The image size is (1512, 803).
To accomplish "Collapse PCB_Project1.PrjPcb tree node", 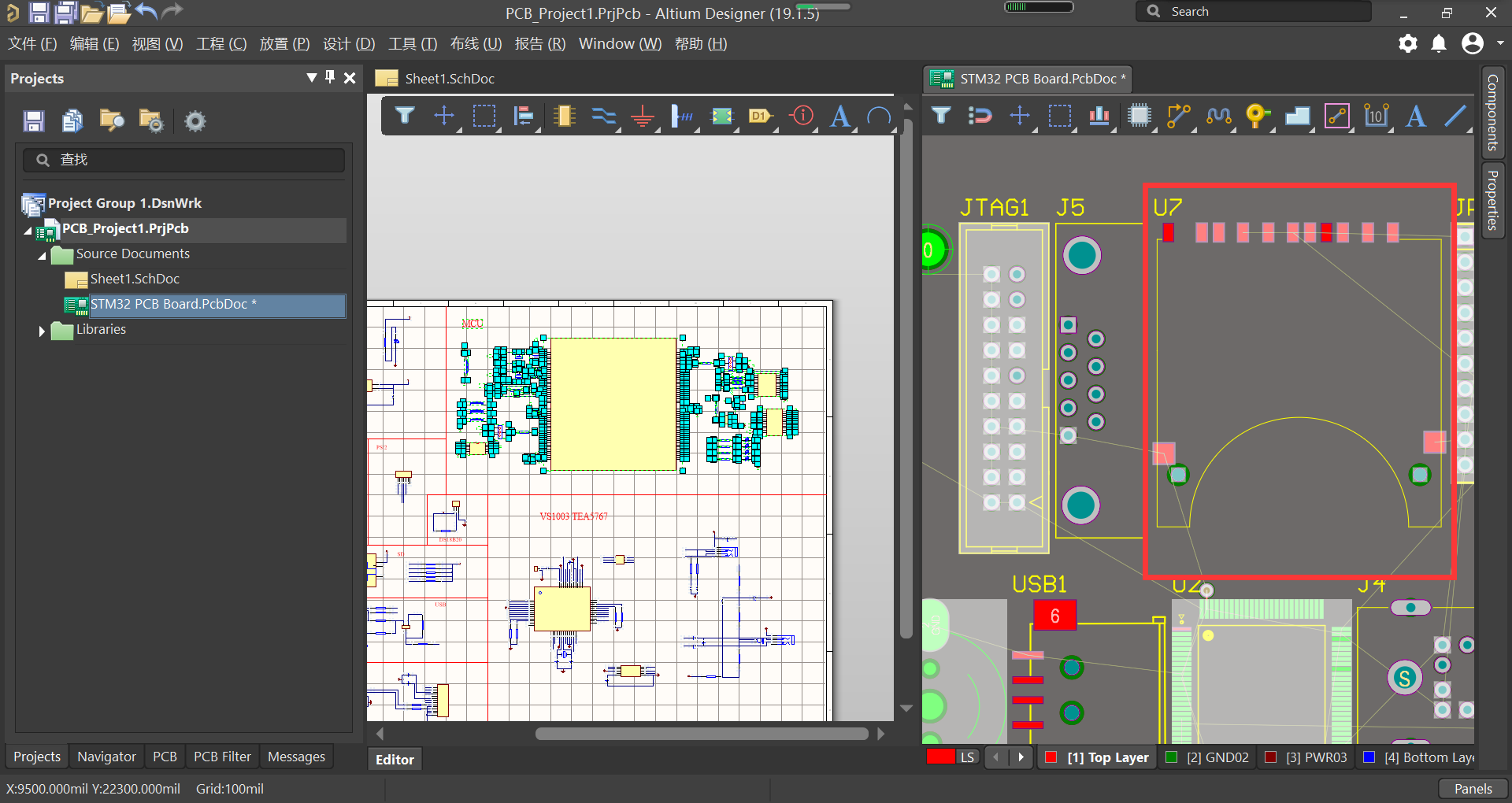I will click(x=28, y=230).
